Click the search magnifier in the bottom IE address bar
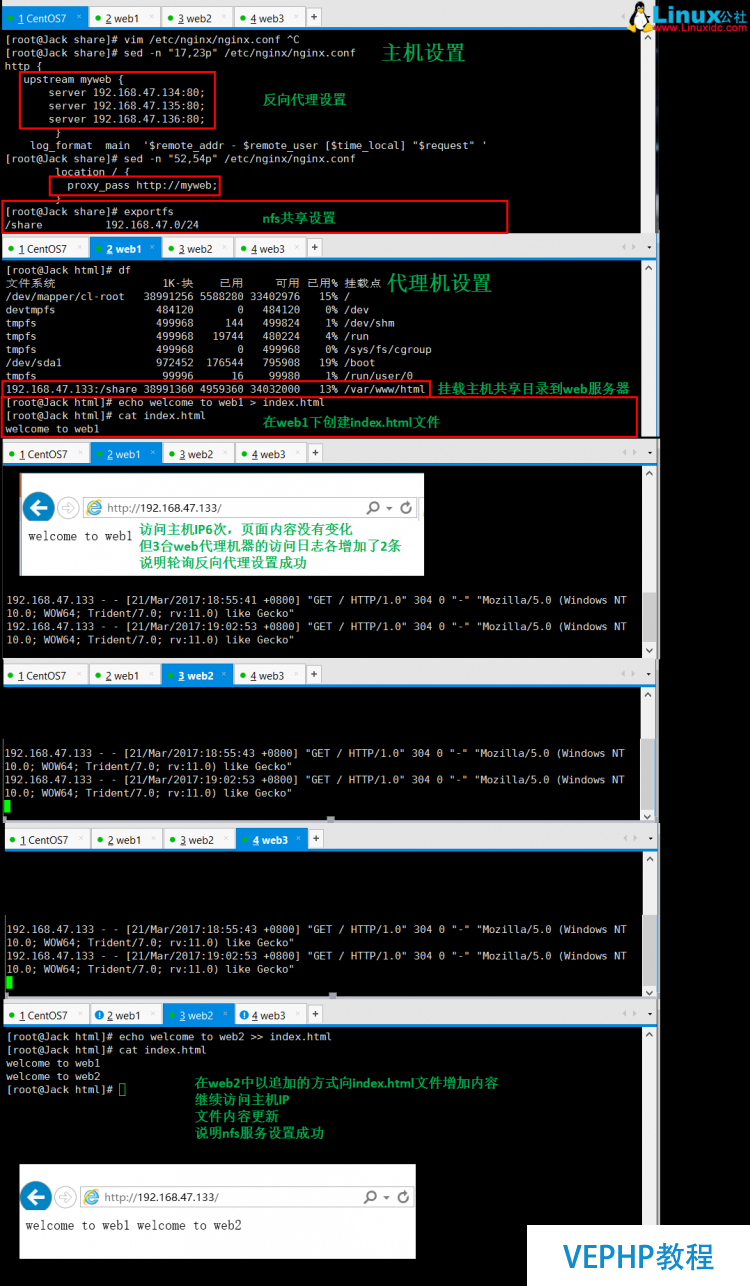This screenshot has height=1286, width=750. (371, 1197)
